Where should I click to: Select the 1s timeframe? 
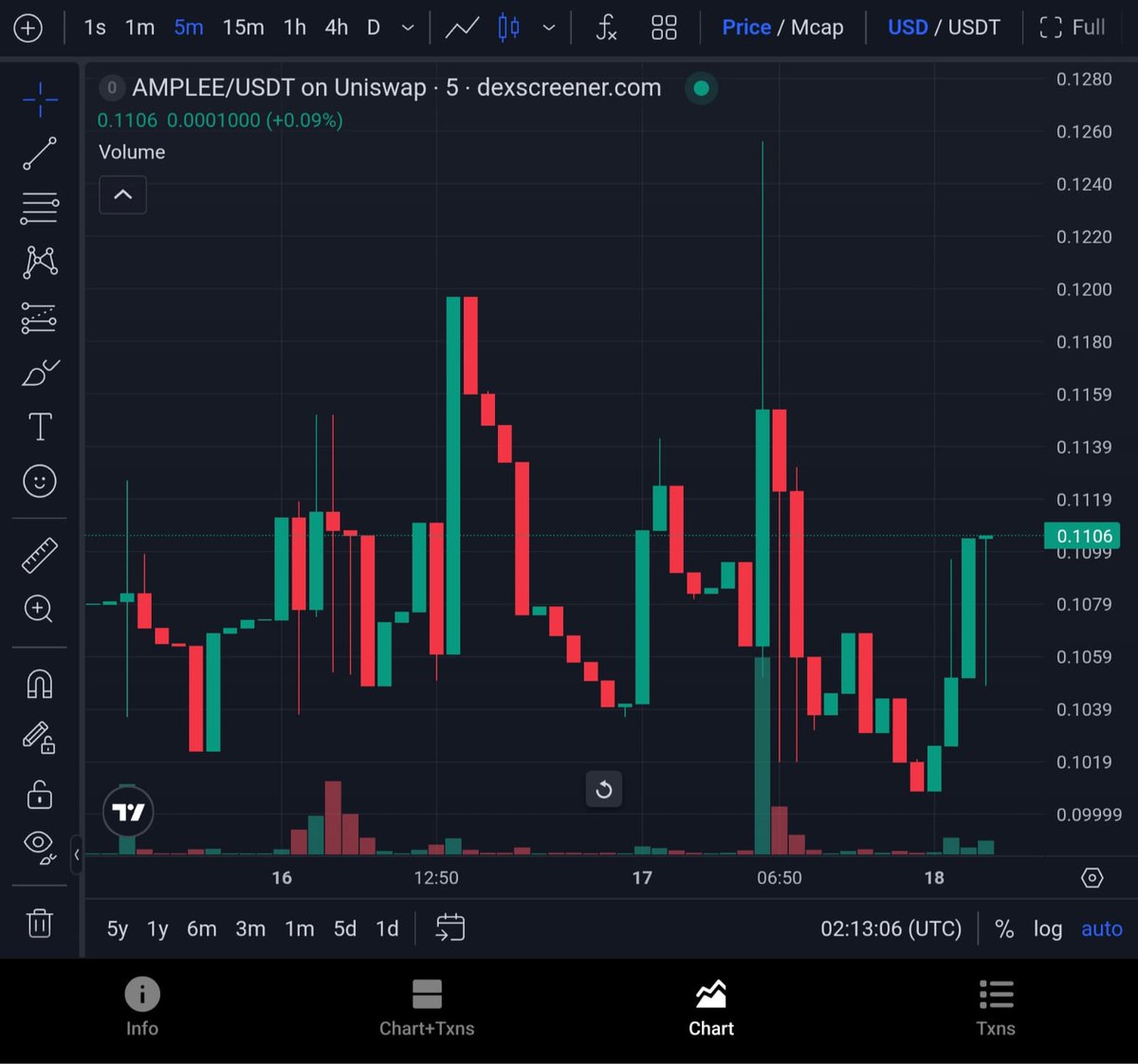tap(95, 28)
